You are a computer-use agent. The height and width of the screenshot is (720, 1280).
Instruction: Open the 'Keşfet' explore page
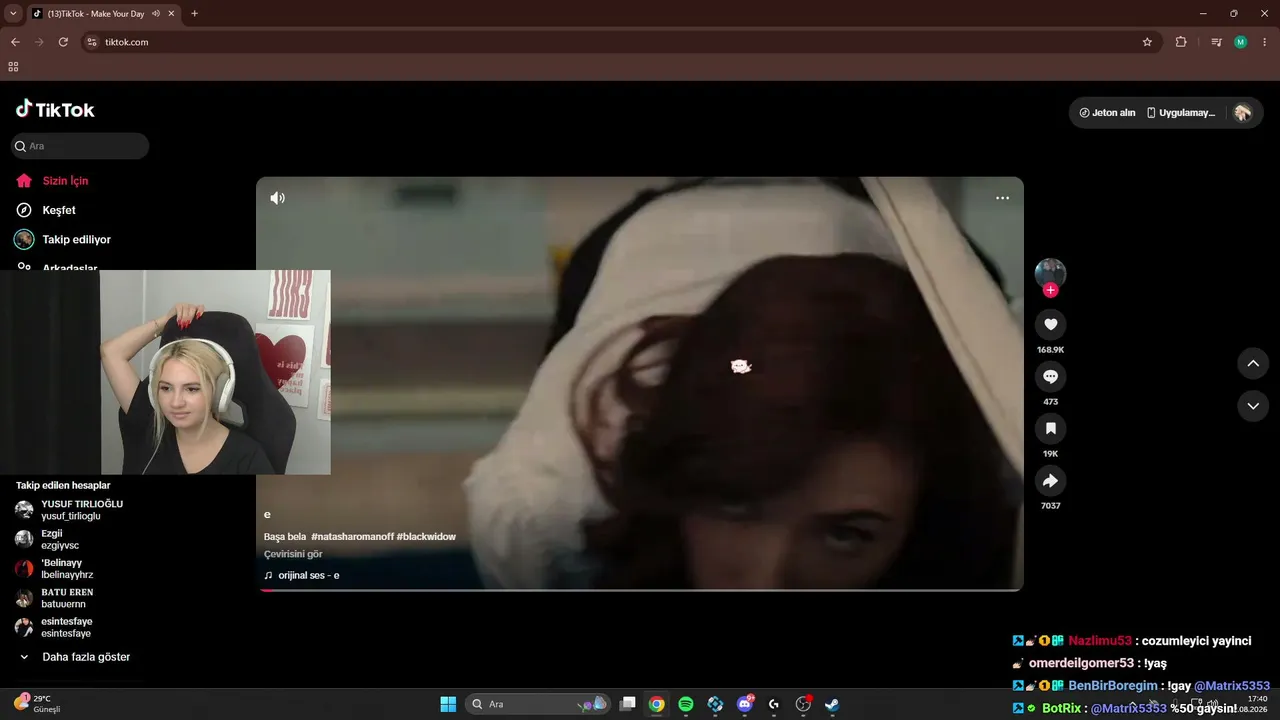click(x=59, y=210)
